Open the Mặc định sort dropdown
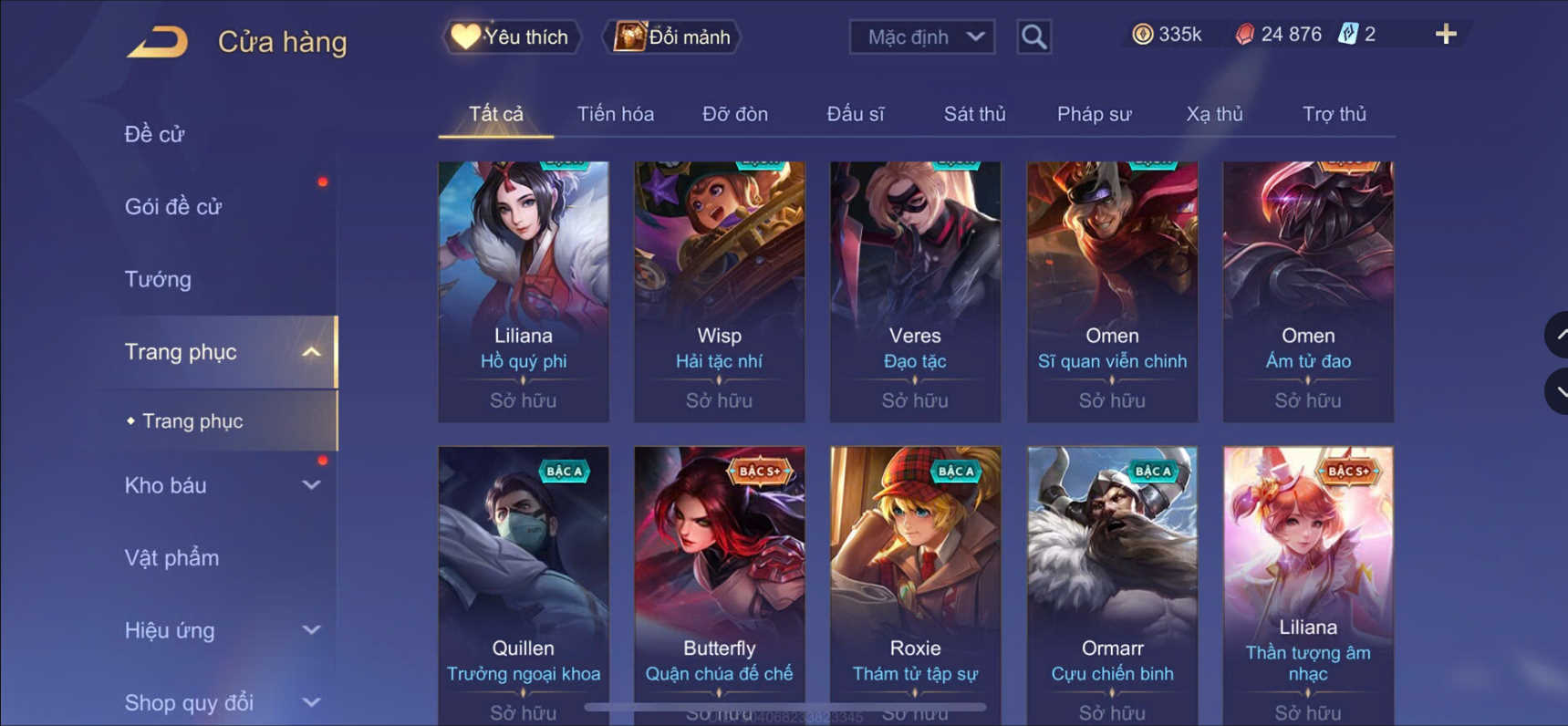Image resolution: width=1568 pixels, height=726 pixels. (x=922, y=37)
